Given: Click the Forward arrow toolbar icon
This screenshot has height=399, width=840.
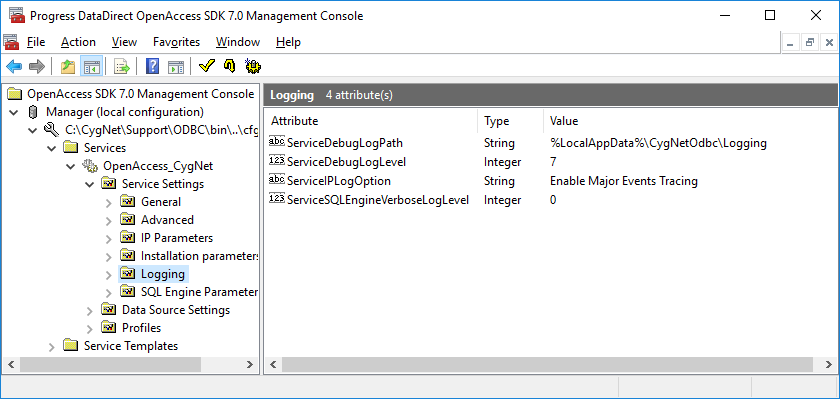Looking at the screenshot, I should click(x=36, y=66).
